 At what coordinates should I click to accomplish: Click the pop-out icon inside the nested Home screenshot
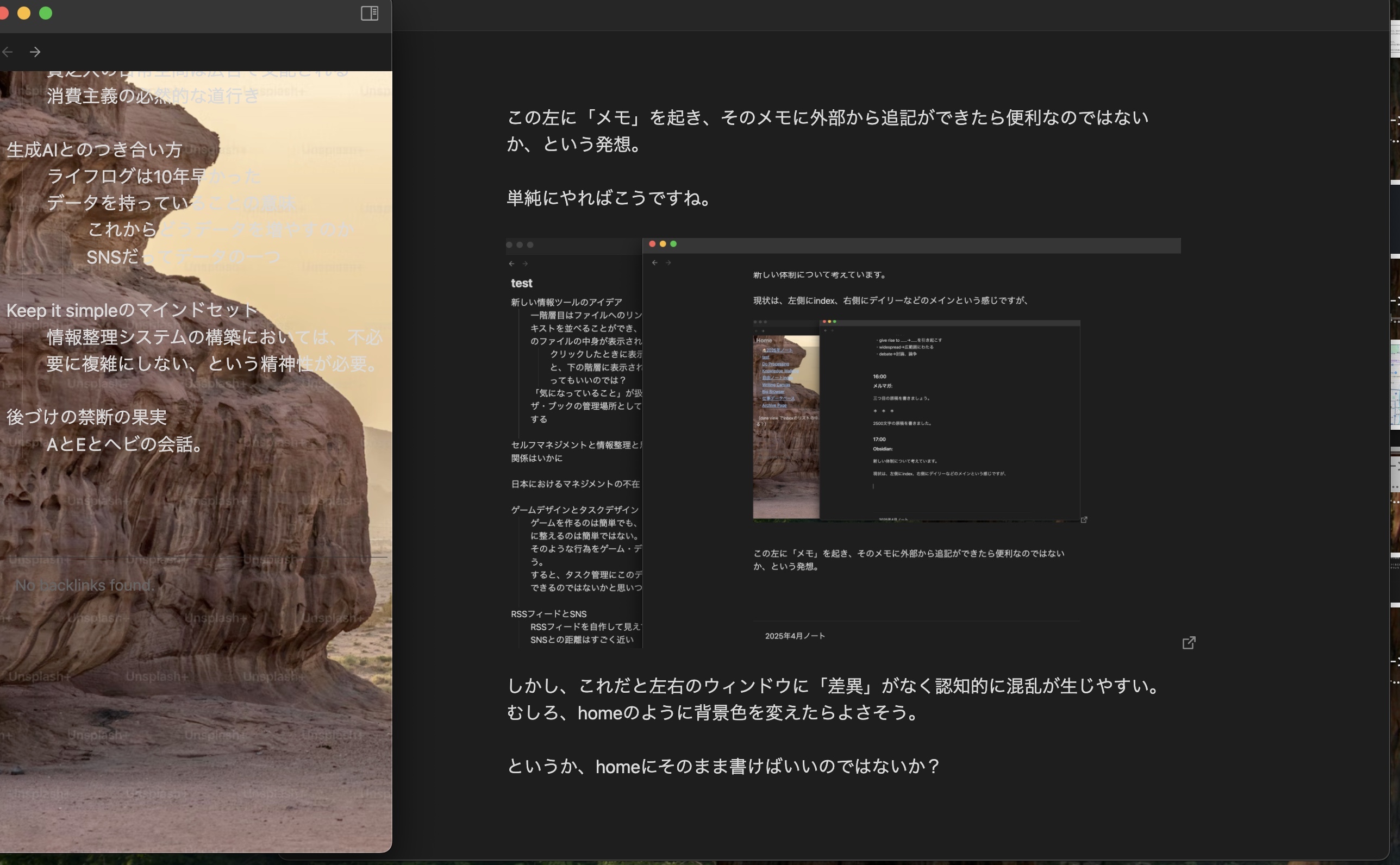[1085, 519]
